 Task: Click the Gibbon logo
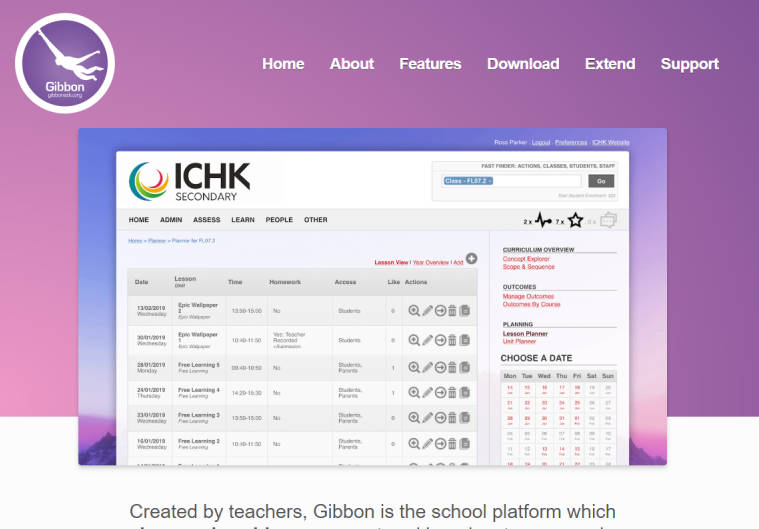pyautogui.click(x=65, y=63)
